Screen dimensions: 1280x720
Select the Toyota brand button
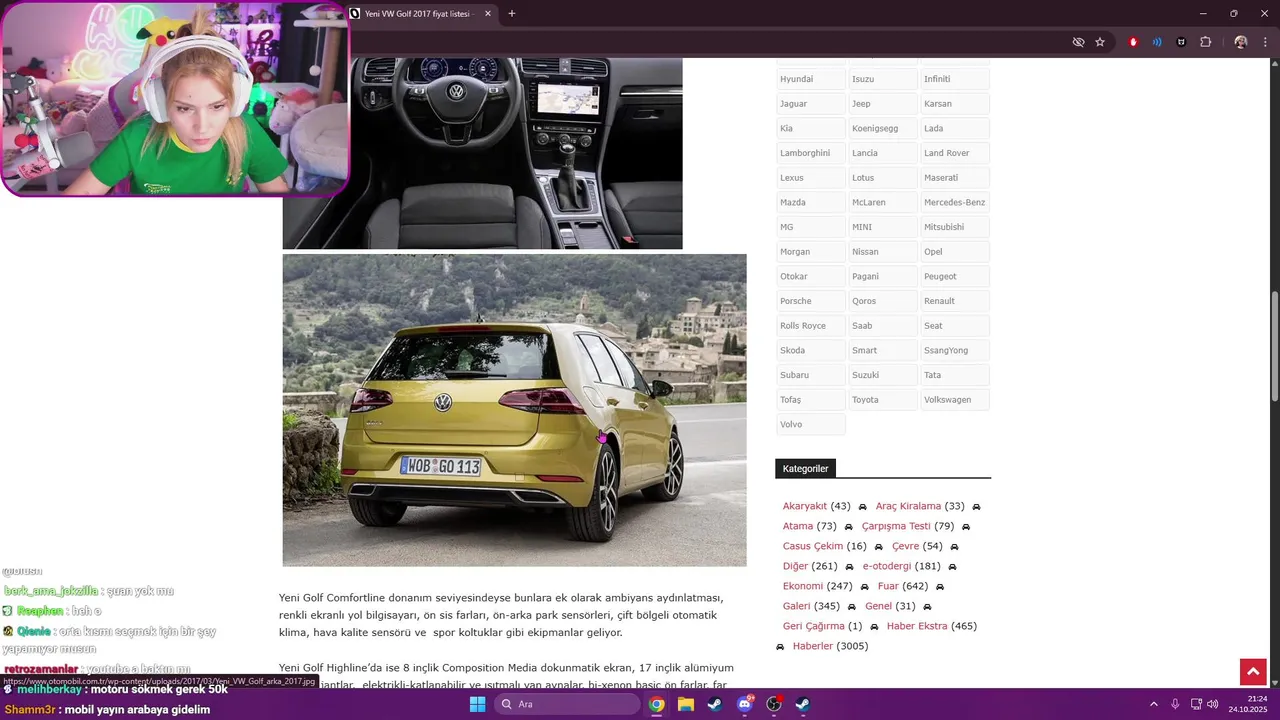tap(883, 400)
